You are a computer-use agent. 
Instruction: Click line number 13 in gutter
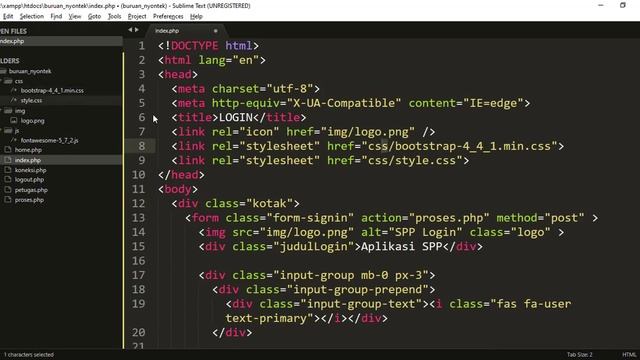click(x=138, y=218)
